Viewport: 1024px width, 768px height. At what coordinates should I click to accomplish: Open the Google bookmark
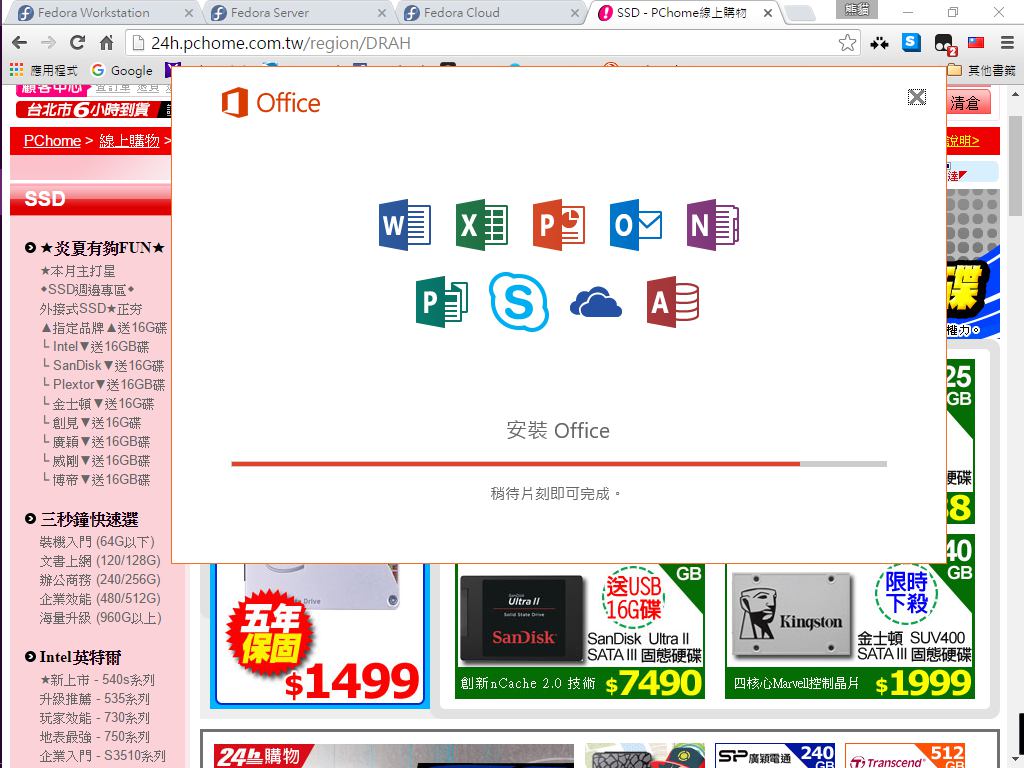pyautogui.click(x=122, y=71)
